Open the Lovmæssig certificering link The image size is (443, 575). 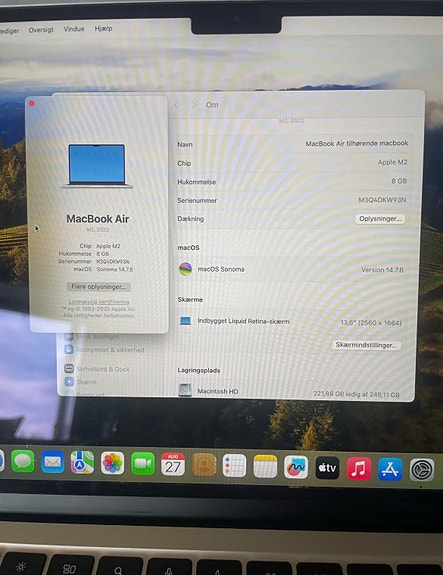point(99,302)
